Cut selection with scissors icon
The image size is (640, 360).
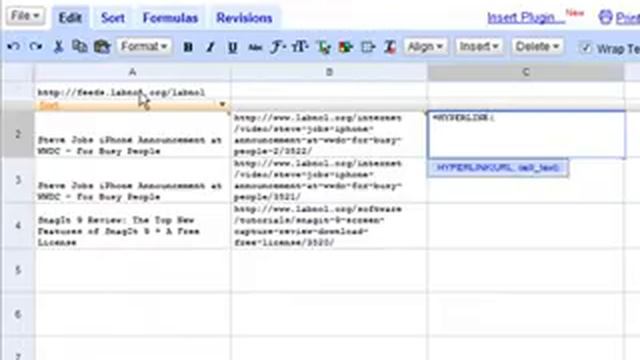tap(58, 47)
